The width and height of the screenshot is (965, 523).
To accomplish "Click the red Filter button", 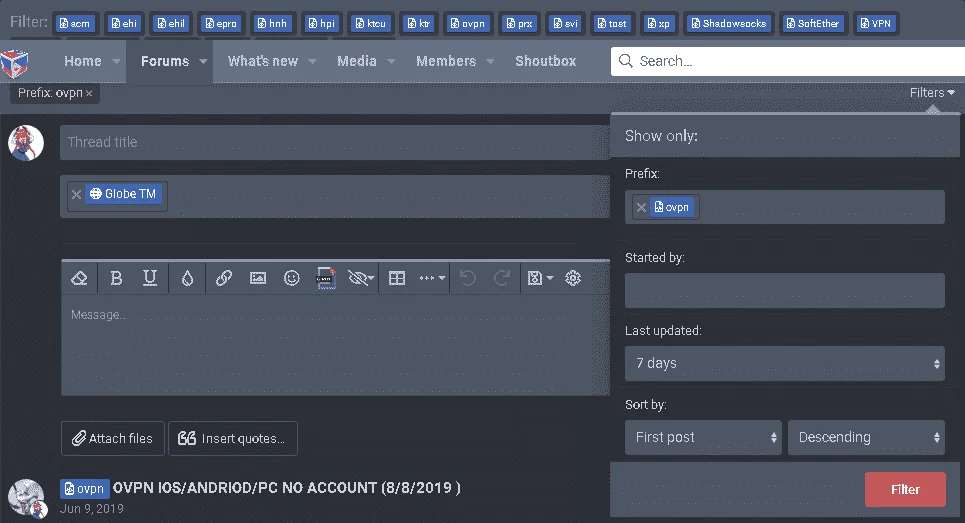I will point(905,490).
